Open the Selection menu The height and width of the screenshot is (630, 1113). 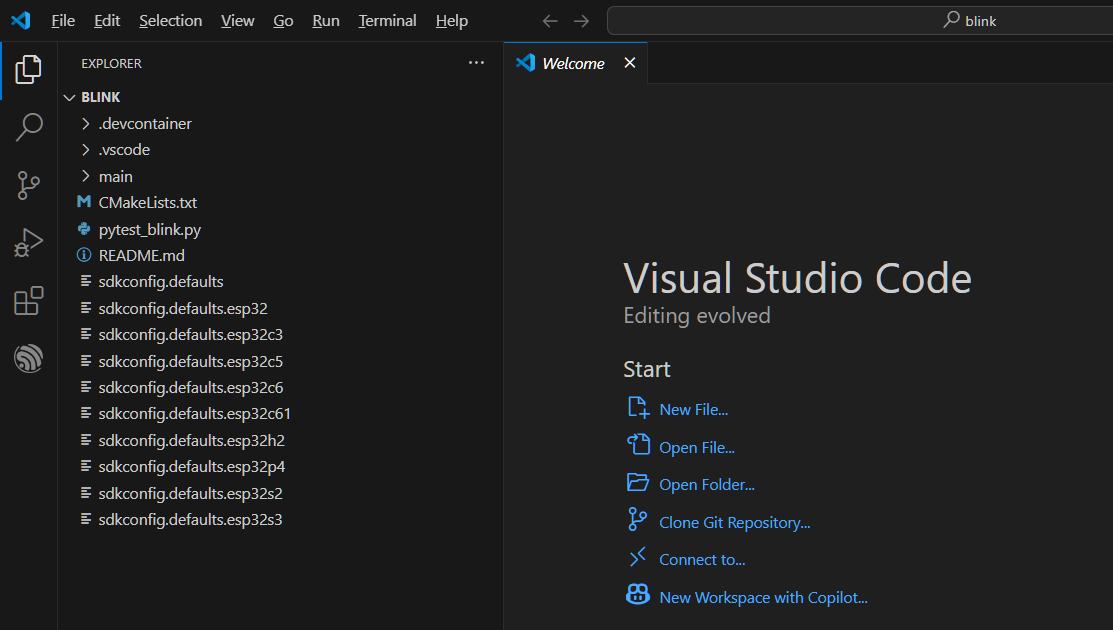point(170,21)
